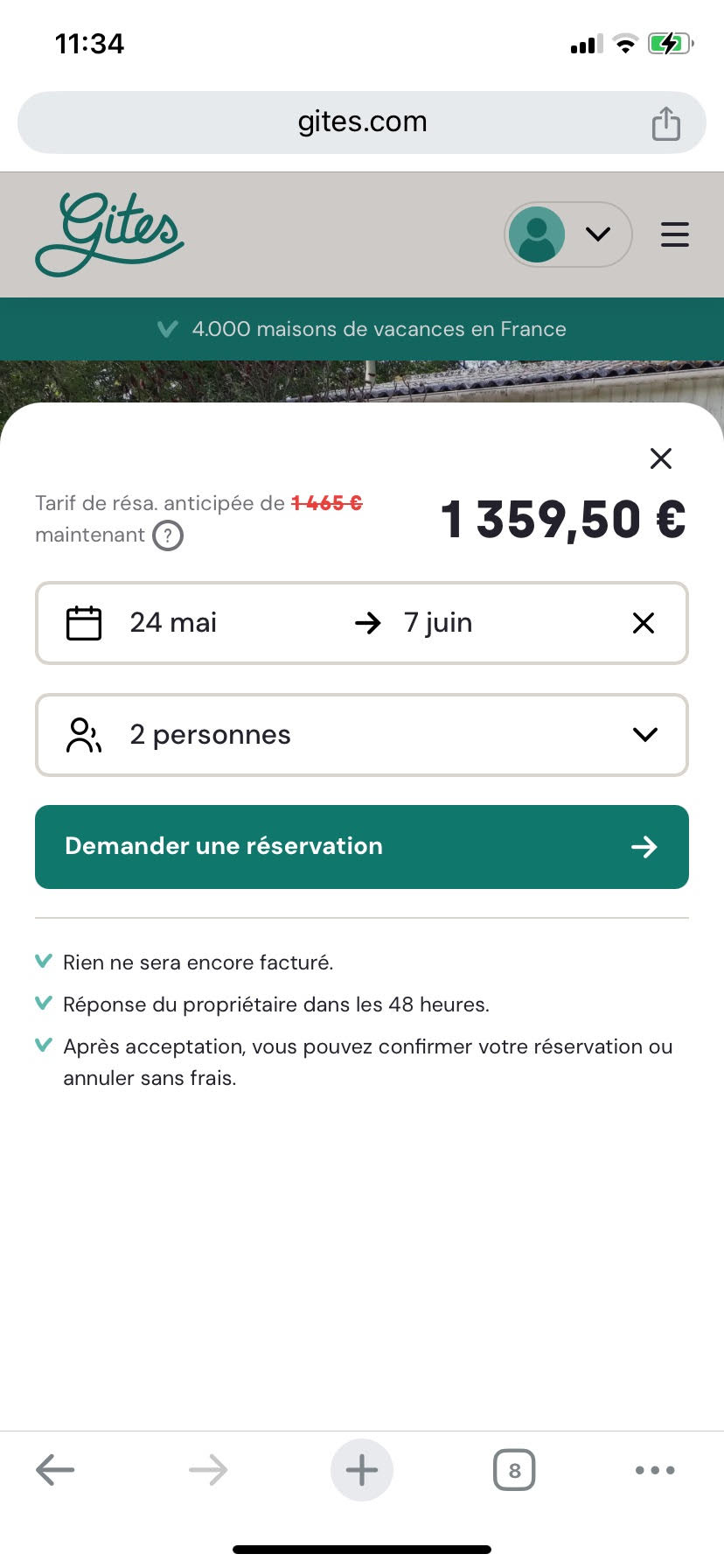The height and width of the screenshot is (1568, 724).
Task: Tap the calendar icon
Action: click(84, 623)
